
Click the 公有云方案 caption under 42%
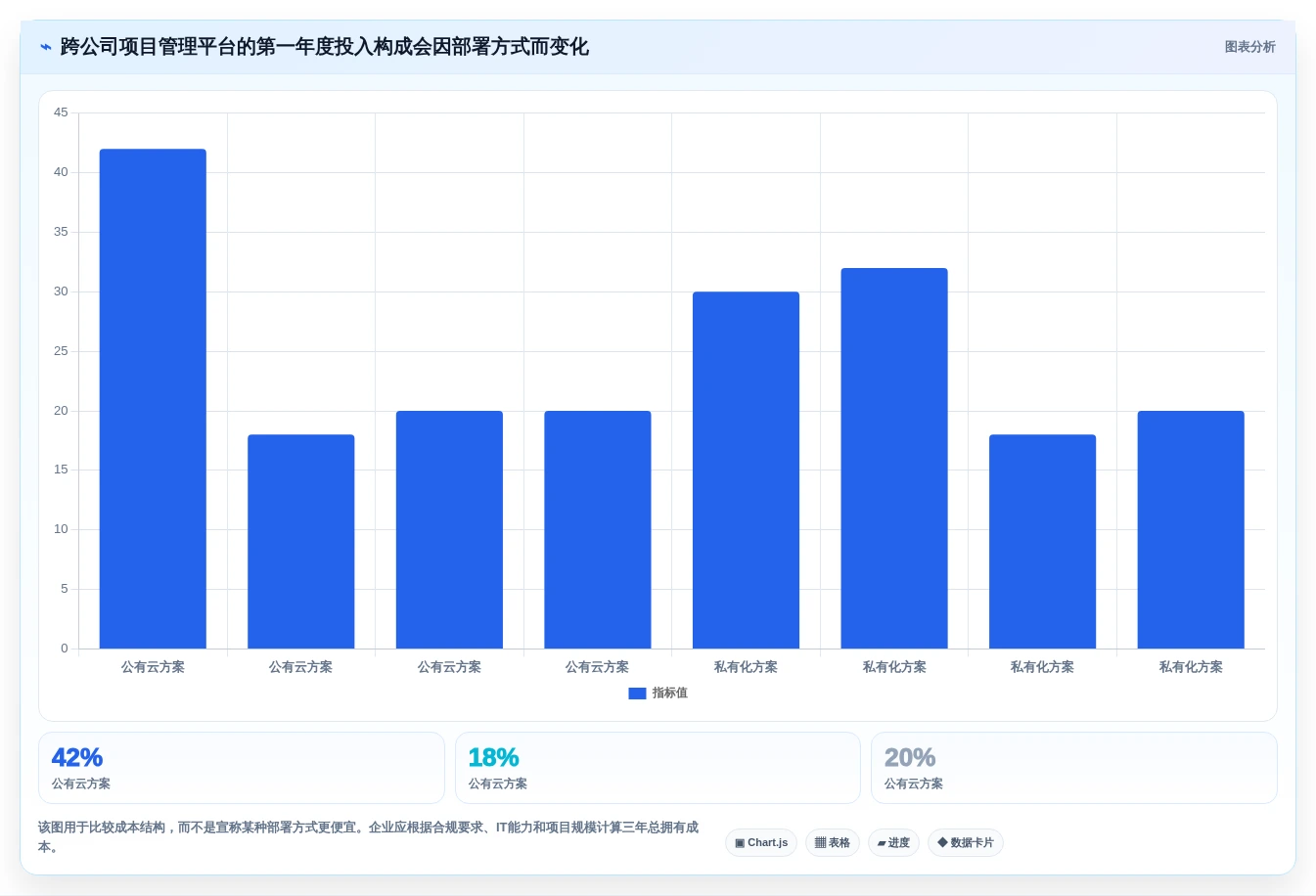coord(81,784)
